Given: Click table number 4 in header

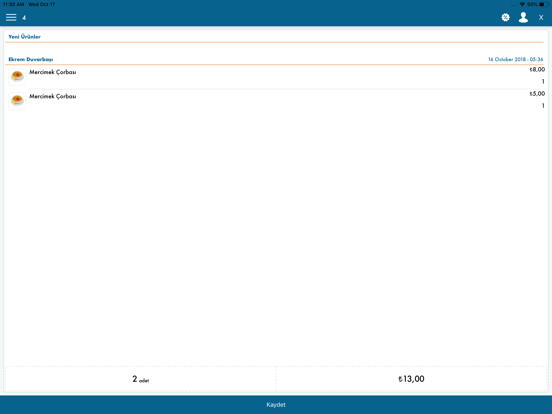Looking at the screenshot, I should tap(24, 18).
